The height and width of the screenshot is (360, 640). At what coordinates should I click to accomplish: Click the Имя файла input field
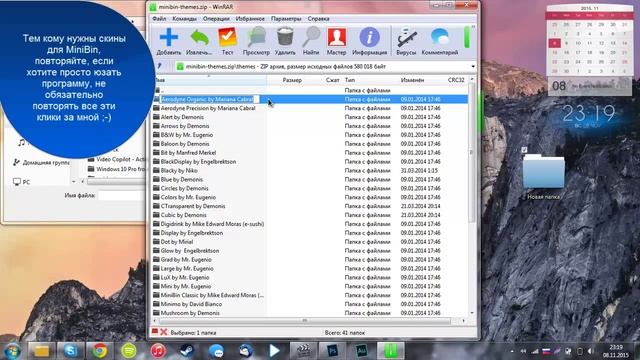(122, 196)
